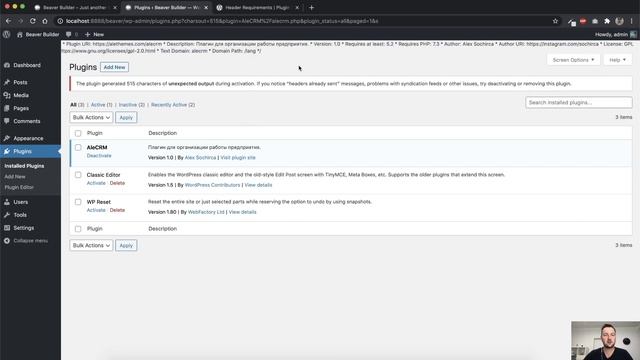Open Appearance in the sidebar

28,138
